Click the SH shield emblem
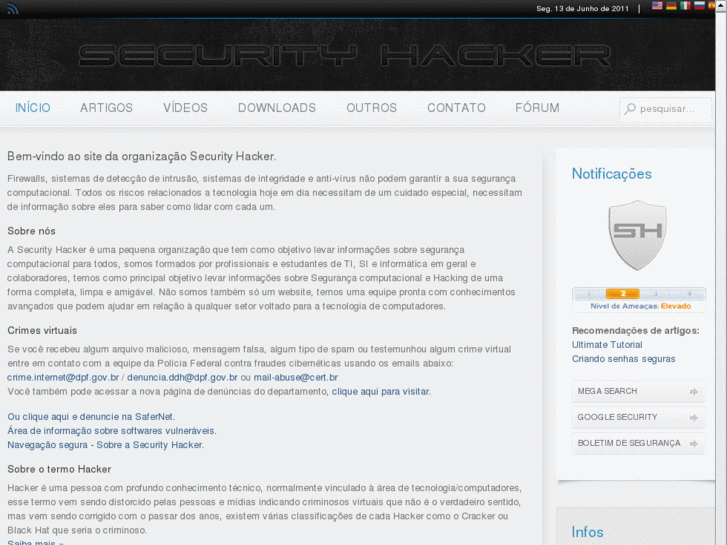This screenshot has width=727, height=545. [638, 235]
